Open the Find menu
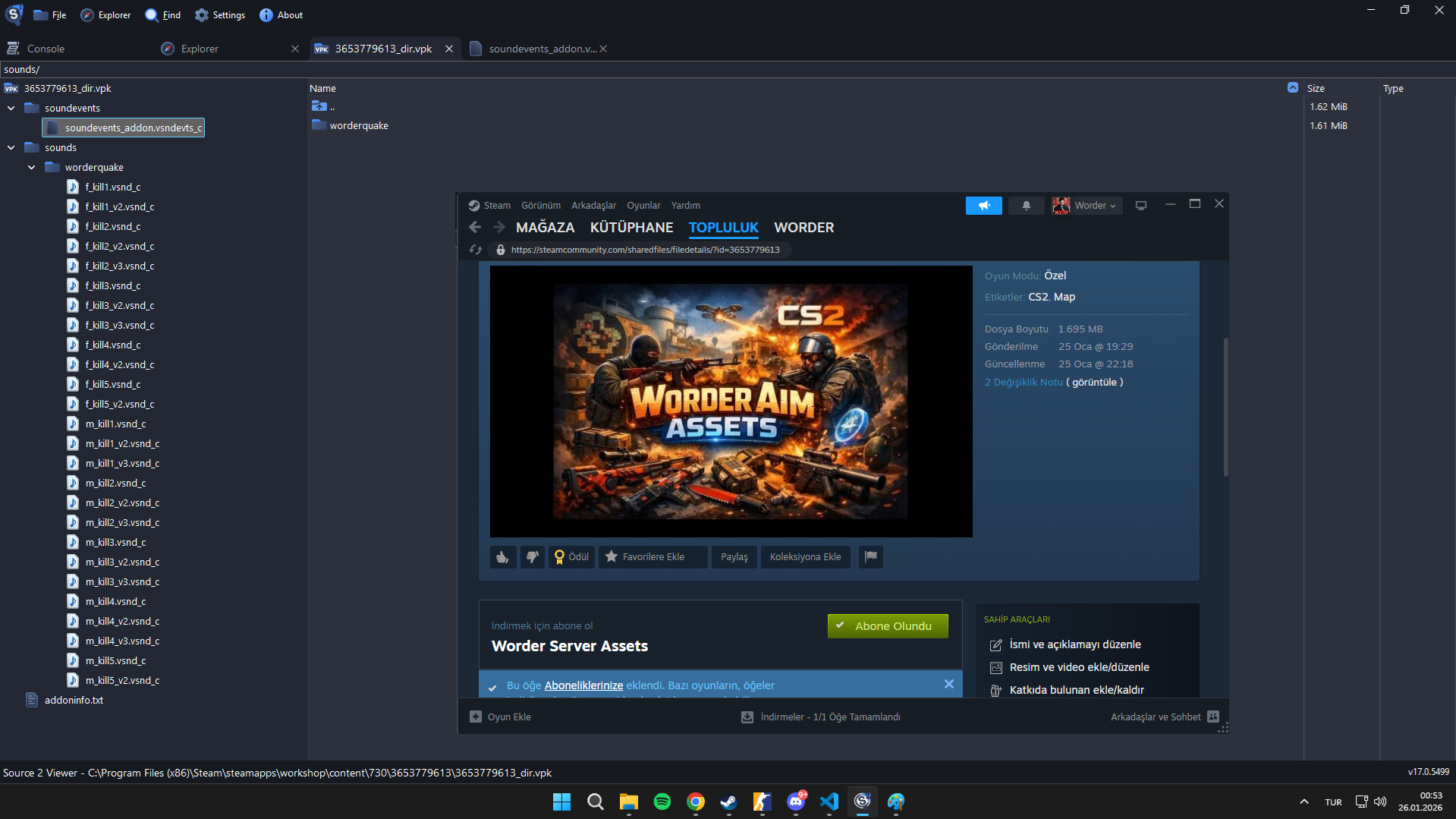This screenshot has height=819, width=1456. [x=163, y=15]
